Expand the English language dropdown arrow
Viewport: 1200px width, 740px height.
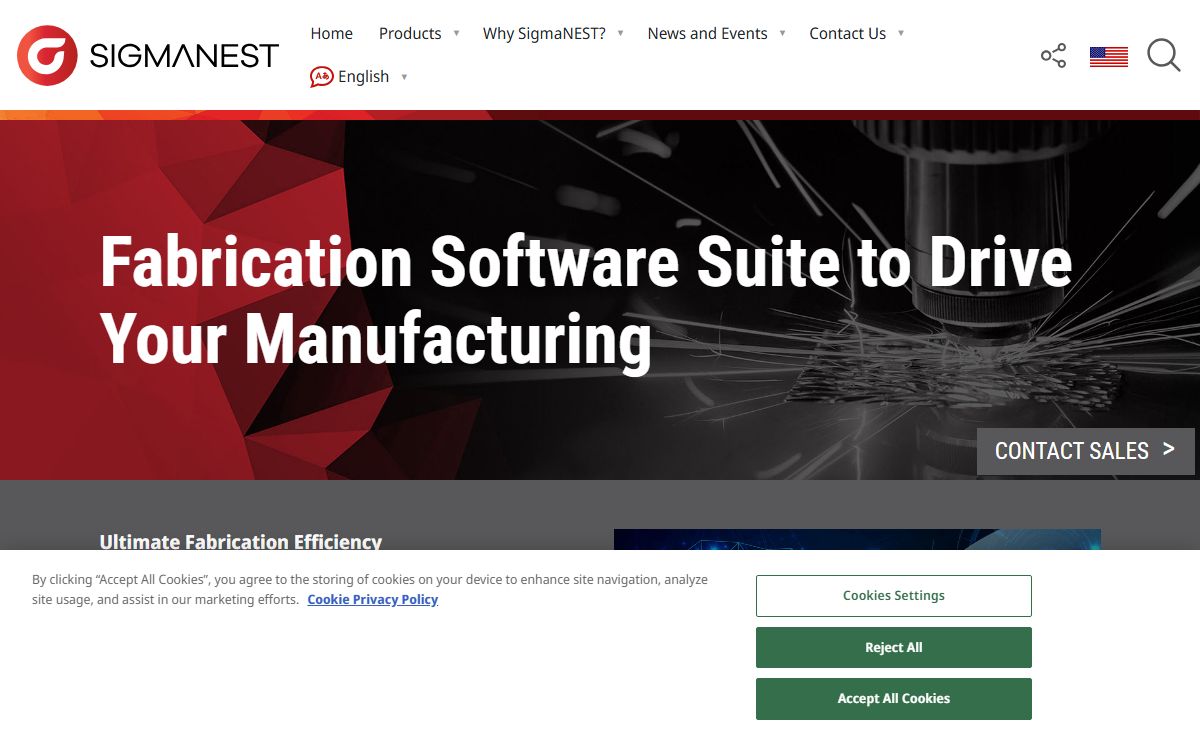404,77
